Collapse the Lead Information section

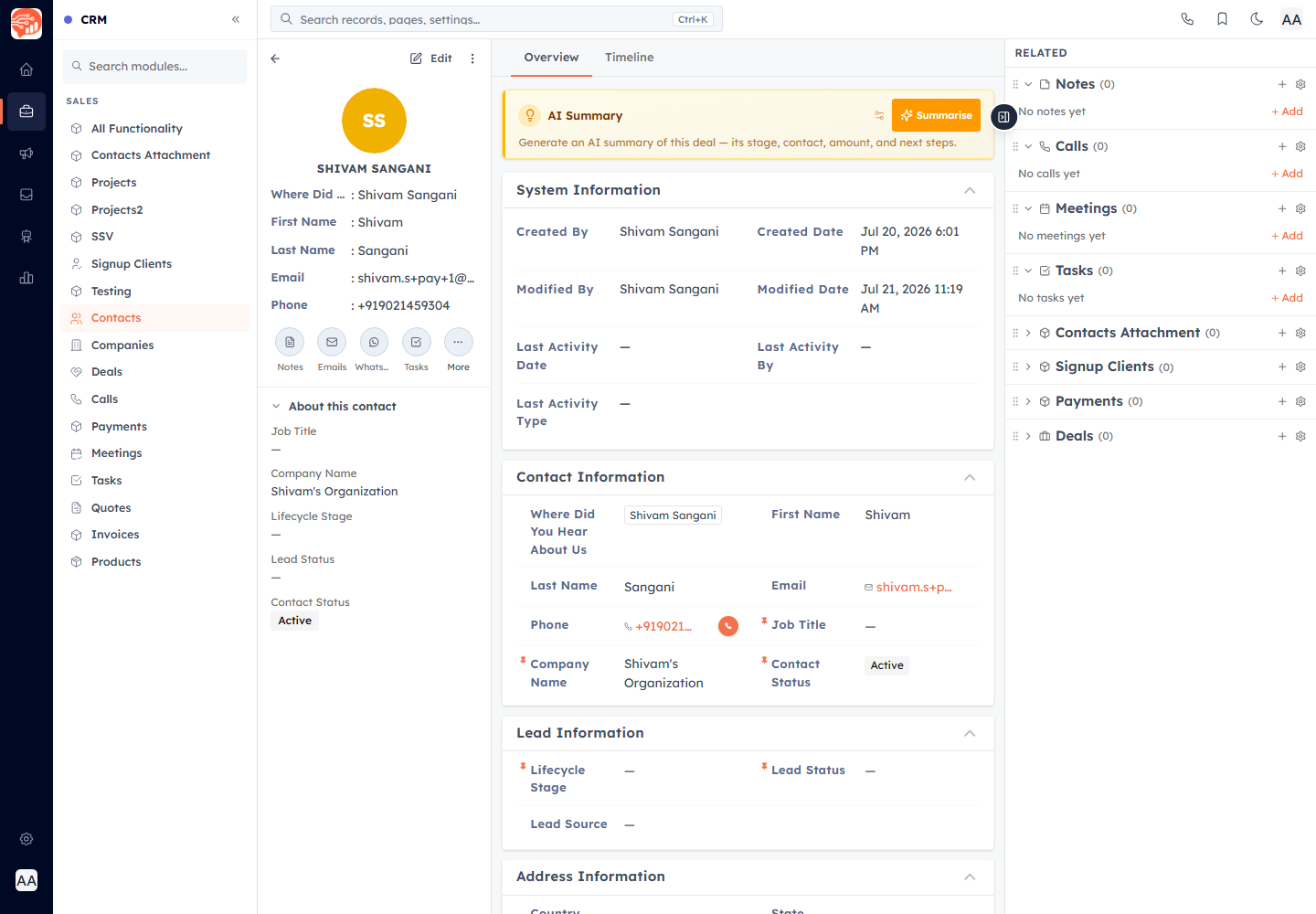point(970,733)
